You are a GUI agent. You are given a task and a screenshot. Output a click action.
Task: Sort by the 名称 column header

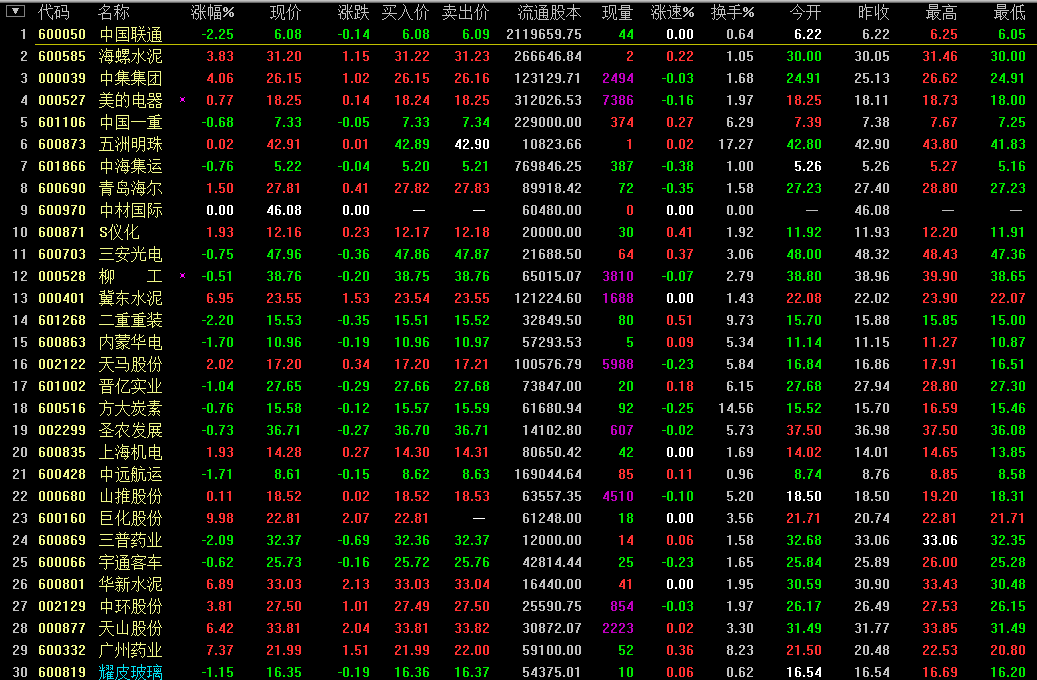click(114, 12)
